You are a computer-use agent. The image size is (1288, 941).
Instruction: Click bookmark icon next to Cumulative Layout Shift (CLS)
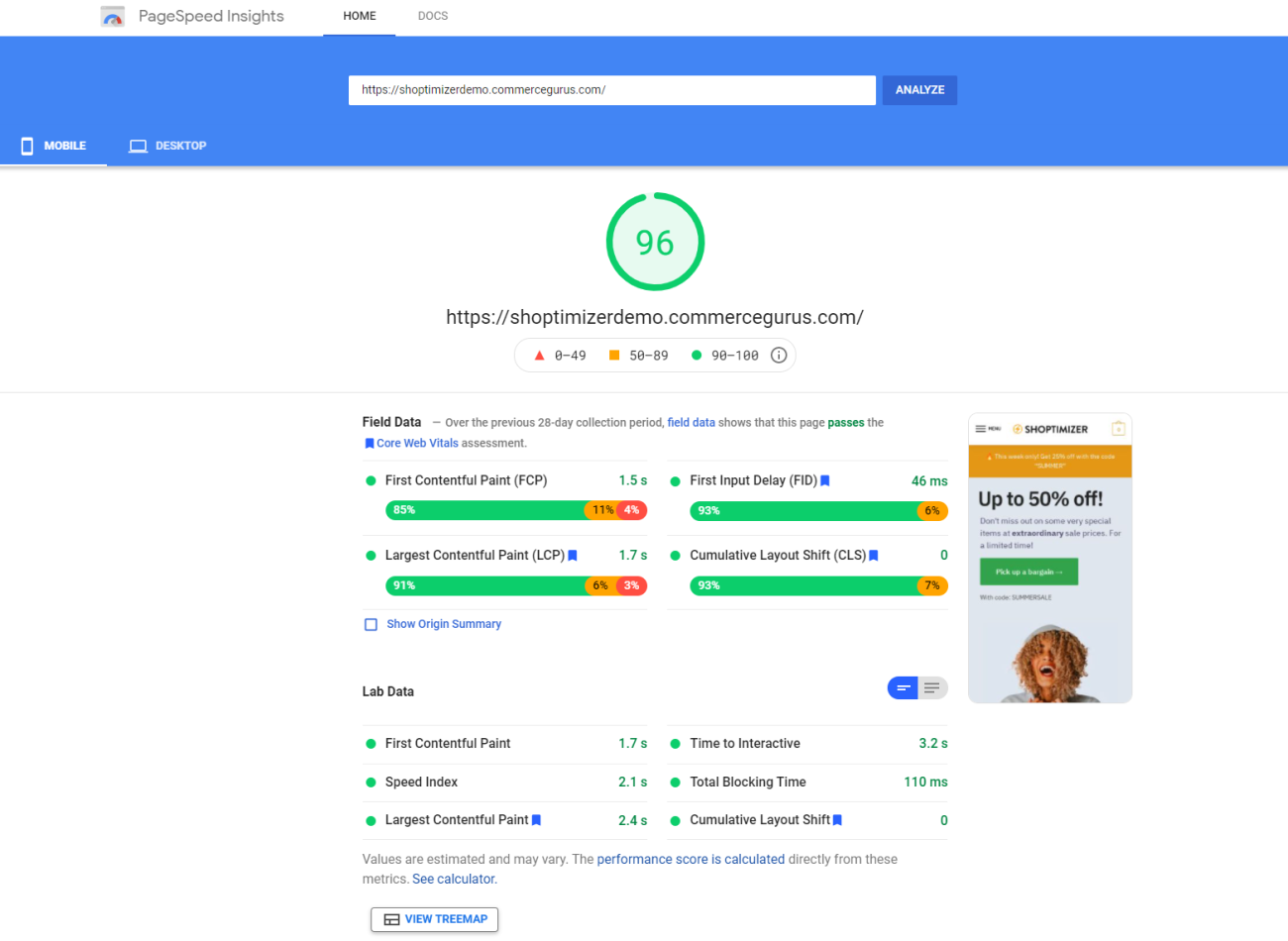874,556
